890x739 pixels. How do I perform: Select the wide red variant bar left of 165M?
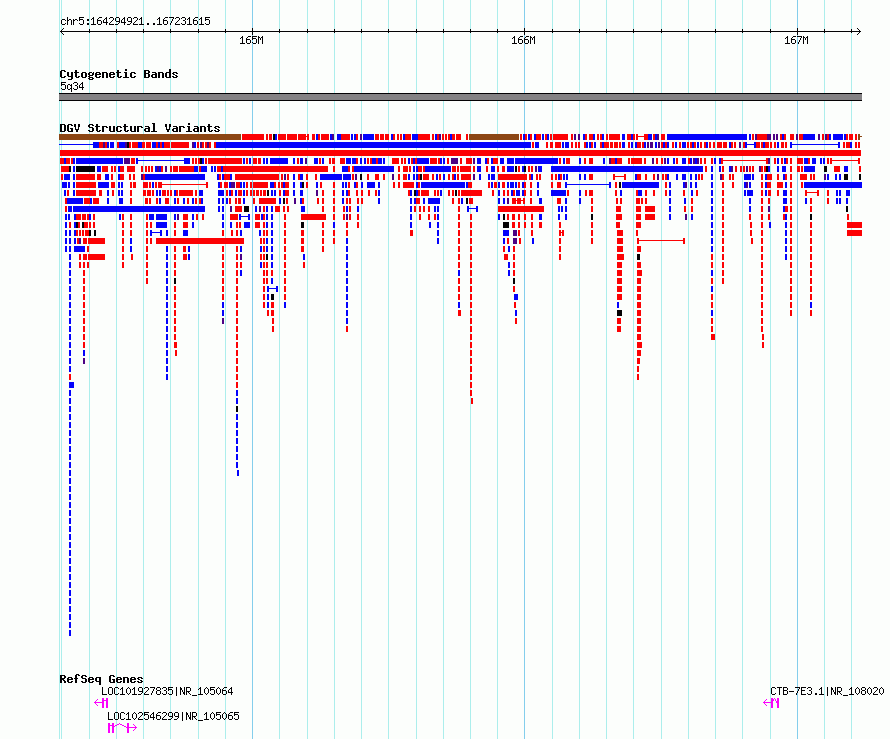200,241
